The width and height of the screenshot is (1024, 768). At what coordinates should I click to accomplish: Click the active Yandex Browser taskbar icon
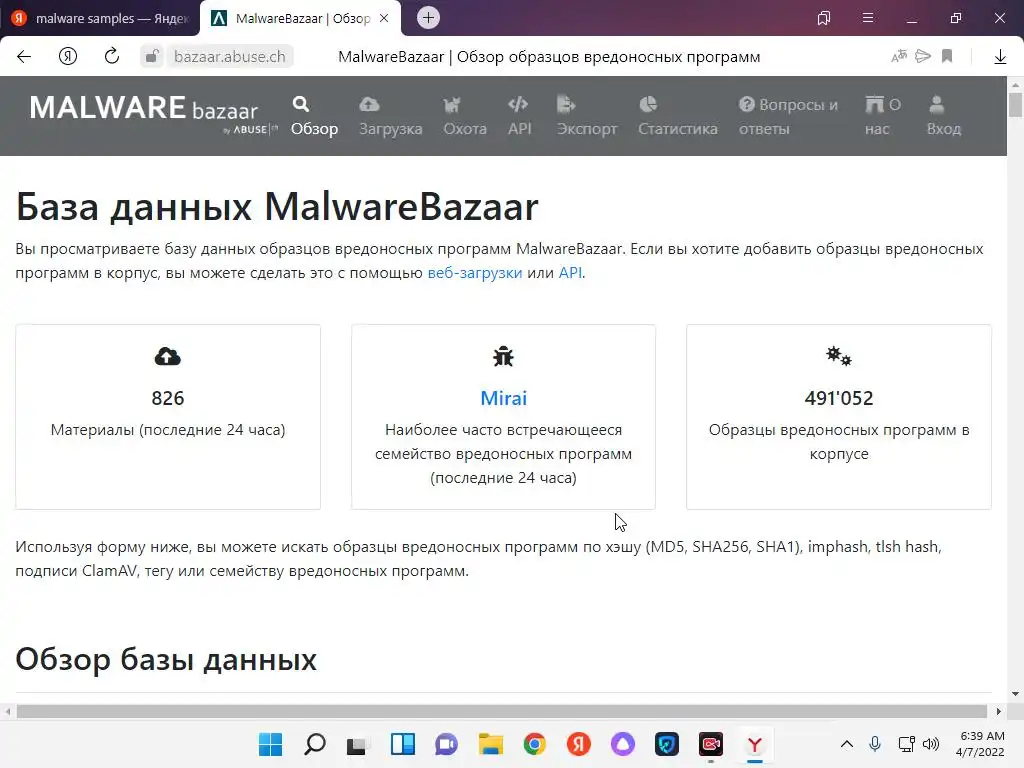click(755, 744)
